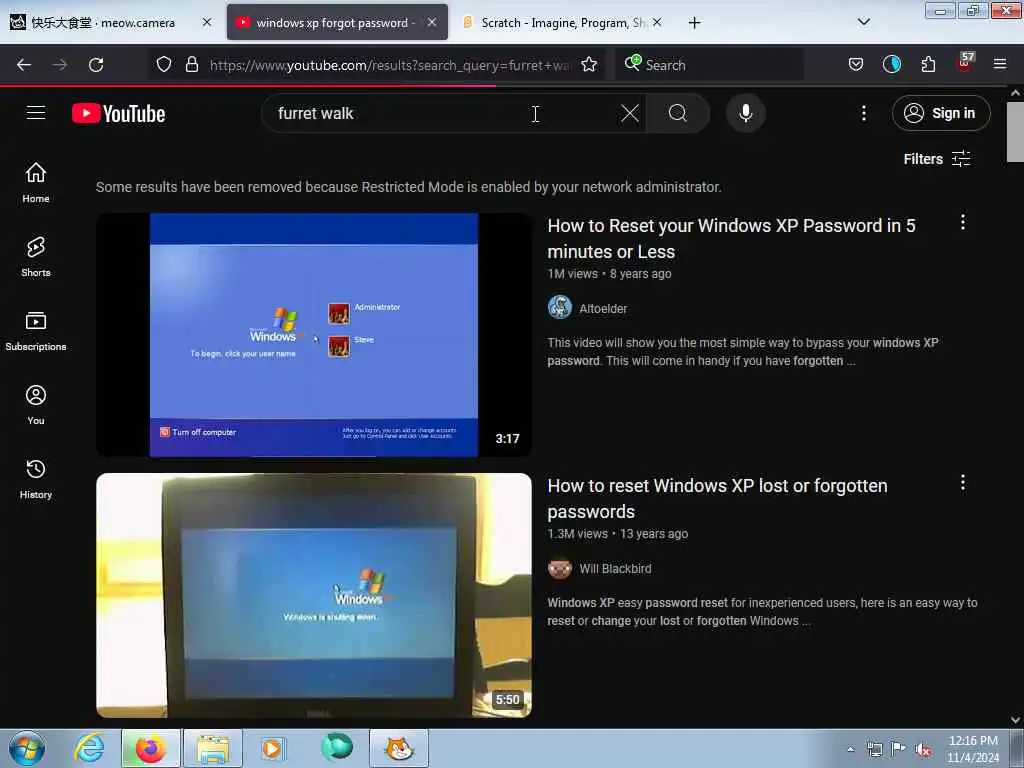Clear the YouTube search query
This screenshot has width=1024, height=768.
pyautogui.click(x=630, y=114)
